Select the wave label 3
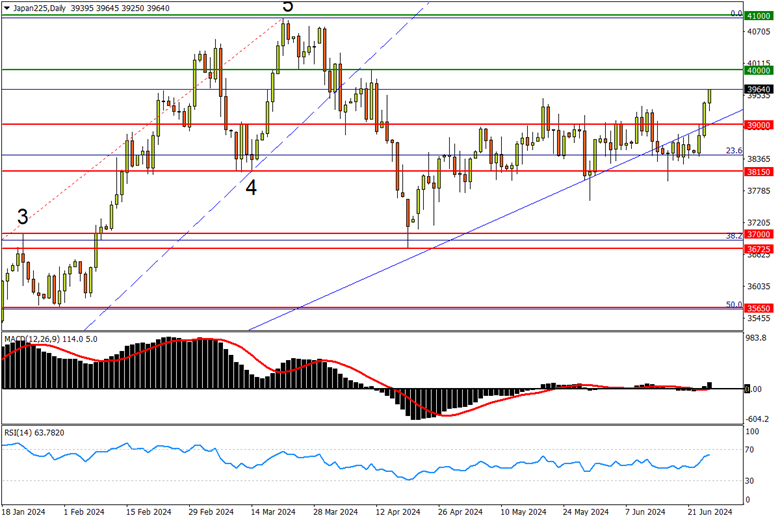Screen dimensions: 780x520 (22, 217)
